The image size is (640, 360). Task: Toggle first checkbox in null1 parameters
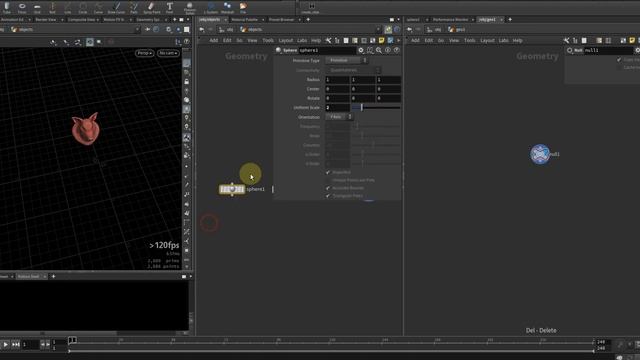(x=619, y=60)
